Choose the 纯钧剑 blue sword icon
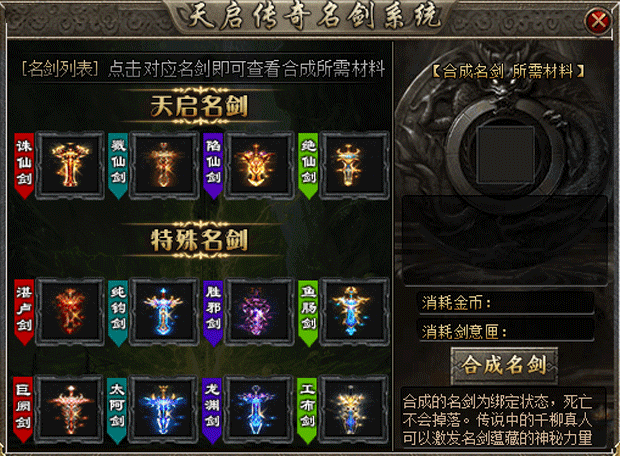Image resolution: width=620 pixels, height=456 pixels. [x=164, y=312]
